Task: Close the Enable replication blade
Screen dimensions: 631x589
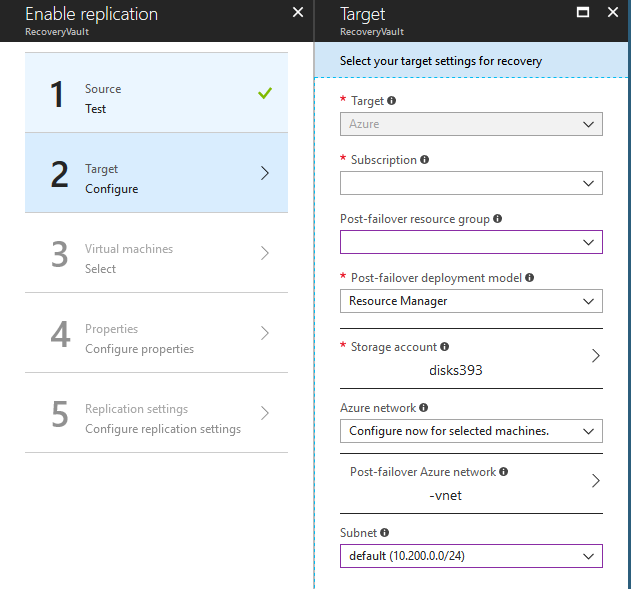Action: [x=298, y=12]
